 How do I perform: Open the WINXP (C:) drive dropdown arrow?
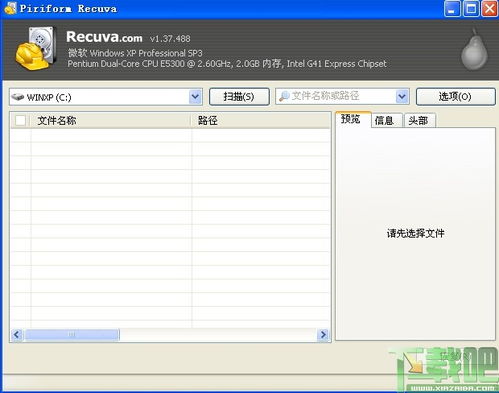point(195,97)
